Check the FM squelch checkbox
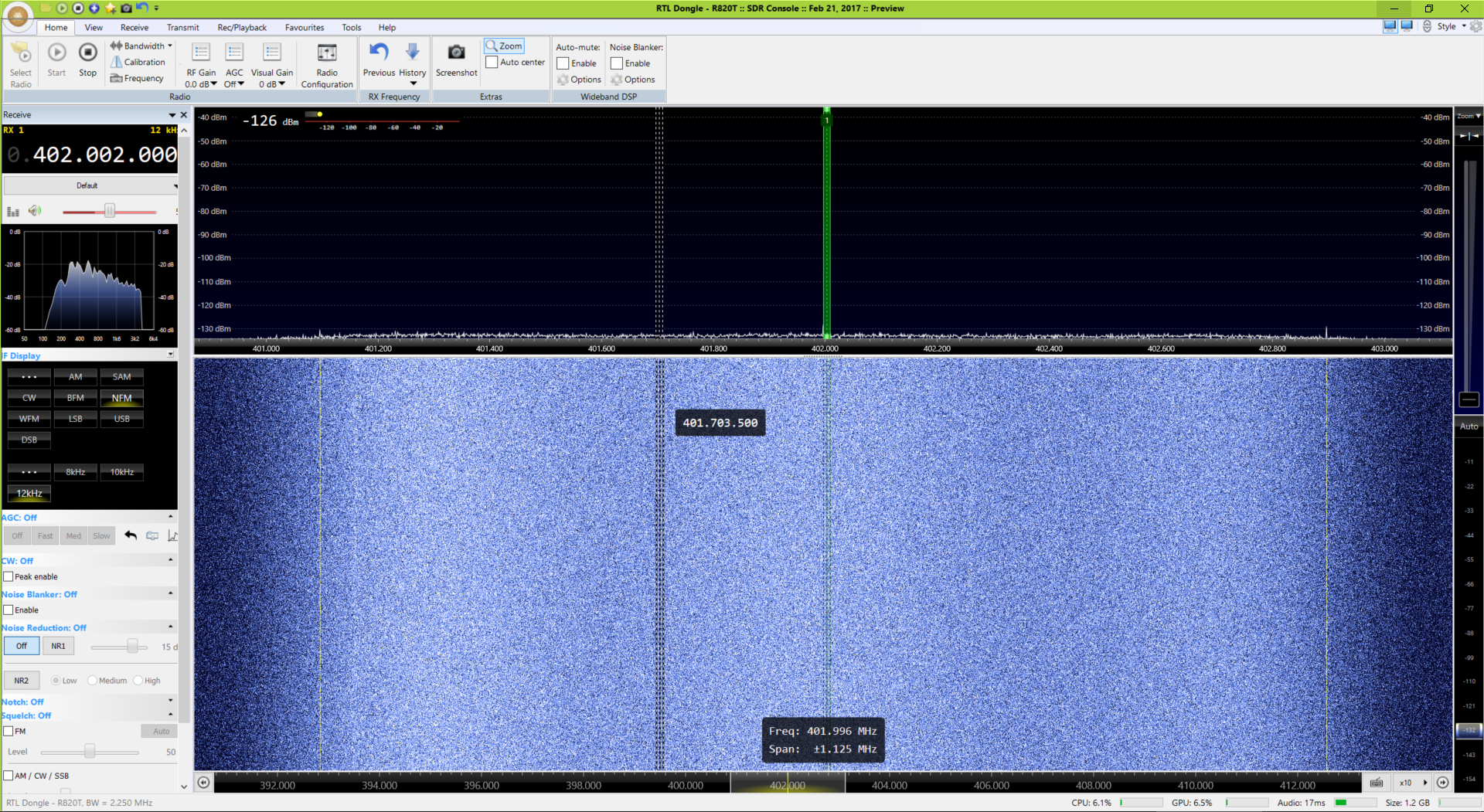Screen dimensions: 1484x812 tap(8, 731)
